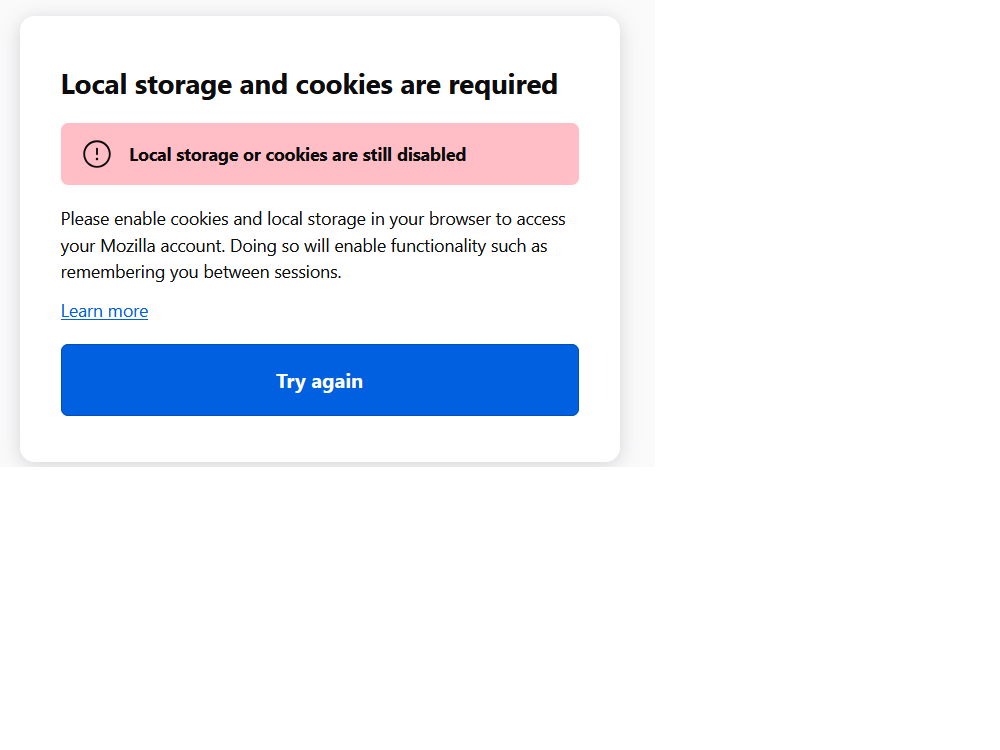Click the card's white space beneath Try again
Image resolution: width=1000 pixels, height=750 pixels.
(x=320, y=438)
